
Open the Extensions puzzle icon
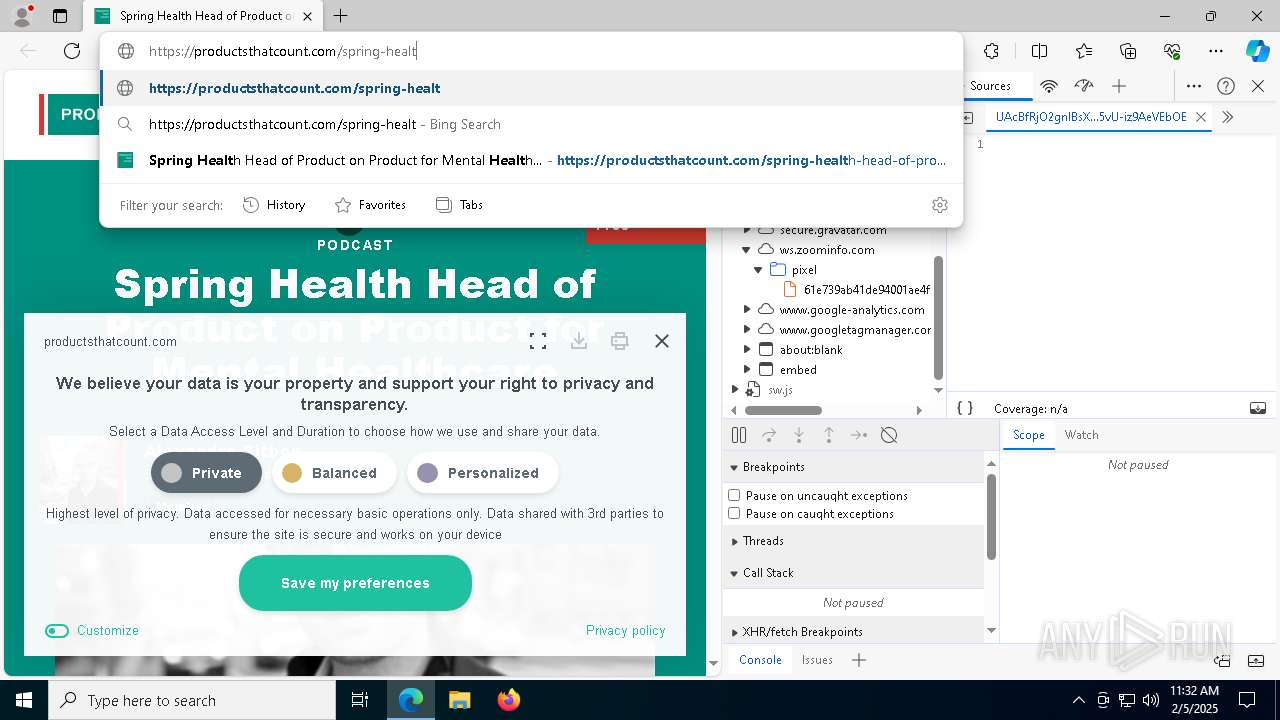991,51
